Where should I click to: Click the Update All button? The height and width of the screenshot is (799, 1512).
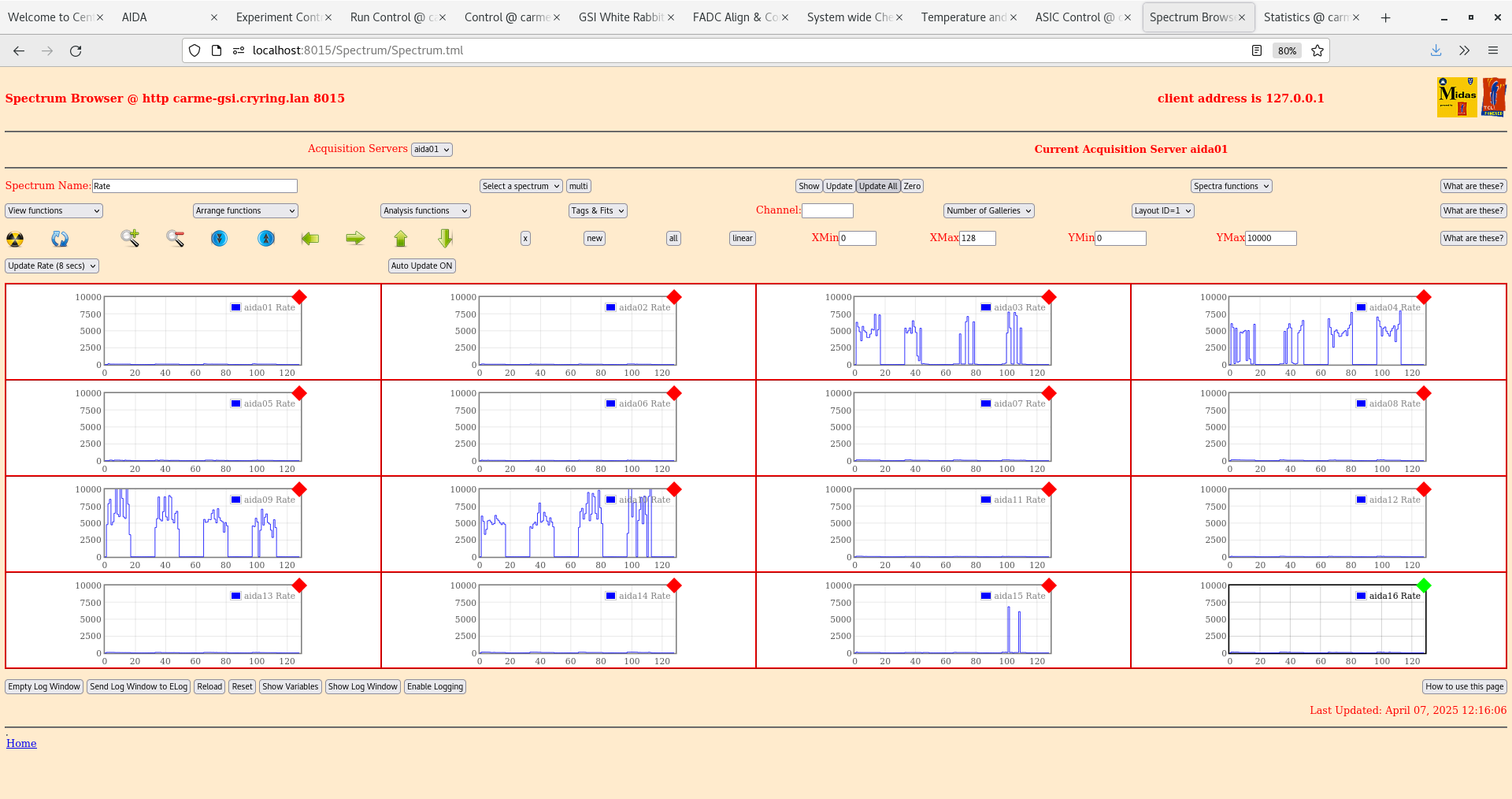[x=878, y=186]
